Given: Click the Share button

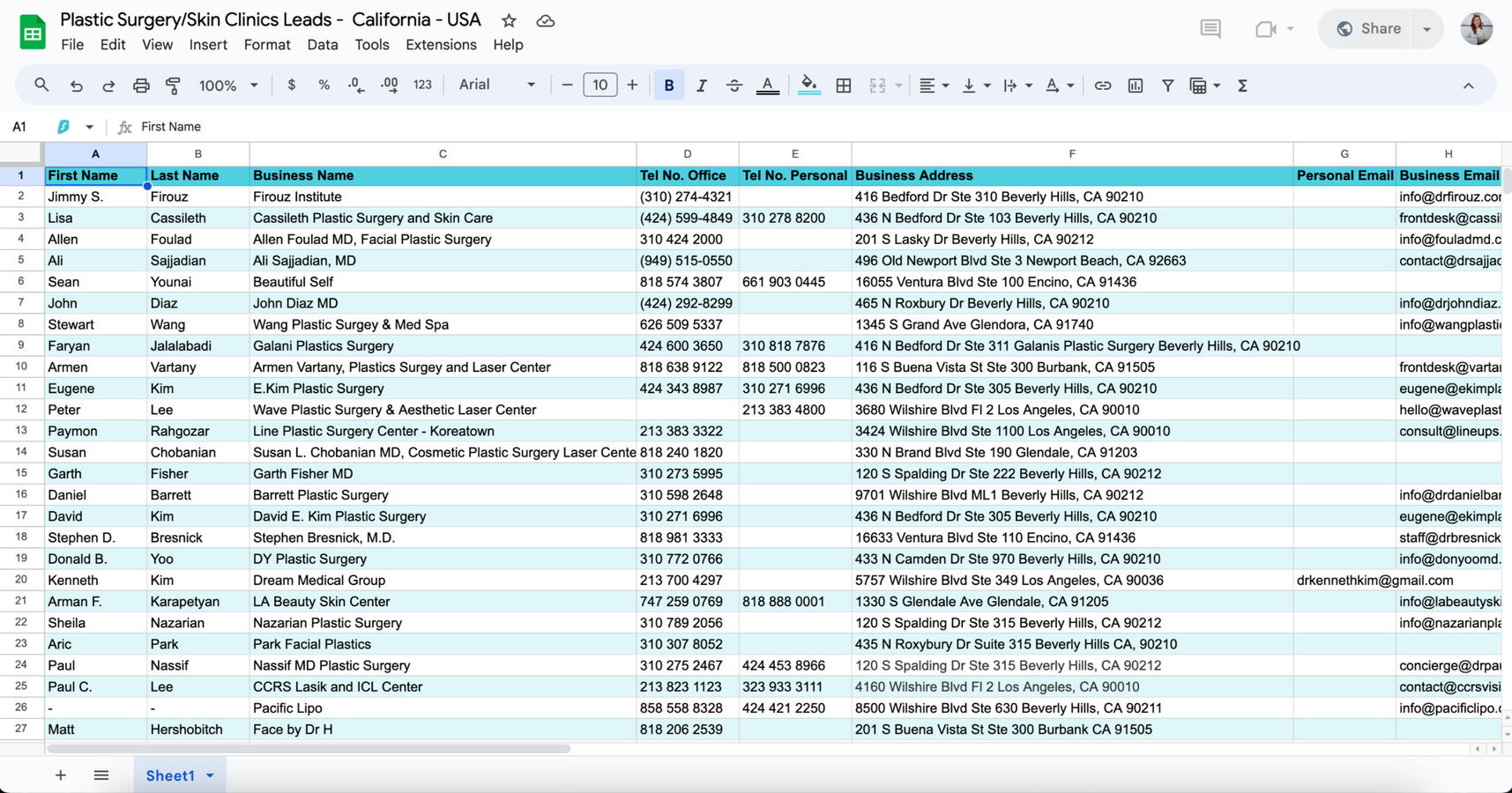Looking at the screenshot, I should tap(1368, 29).
